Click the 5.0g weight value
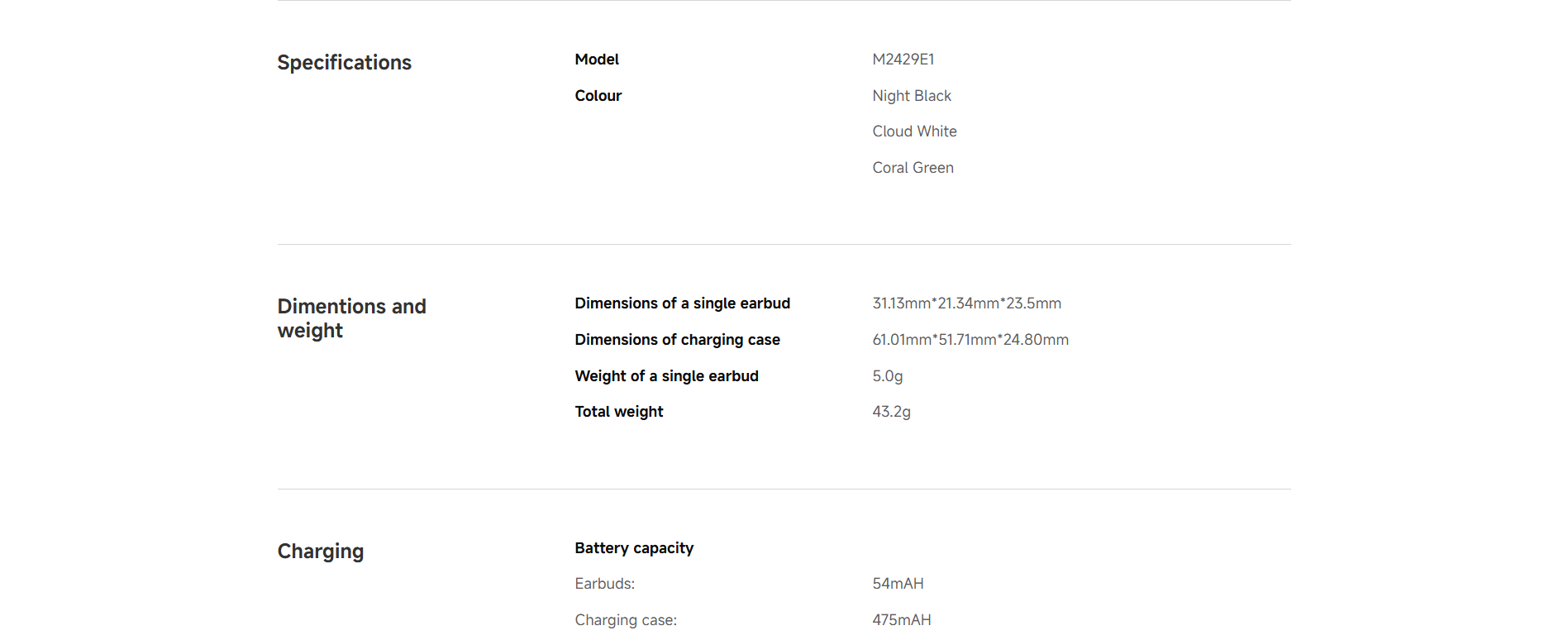1568x640 pixels. [x=888, y=376]
